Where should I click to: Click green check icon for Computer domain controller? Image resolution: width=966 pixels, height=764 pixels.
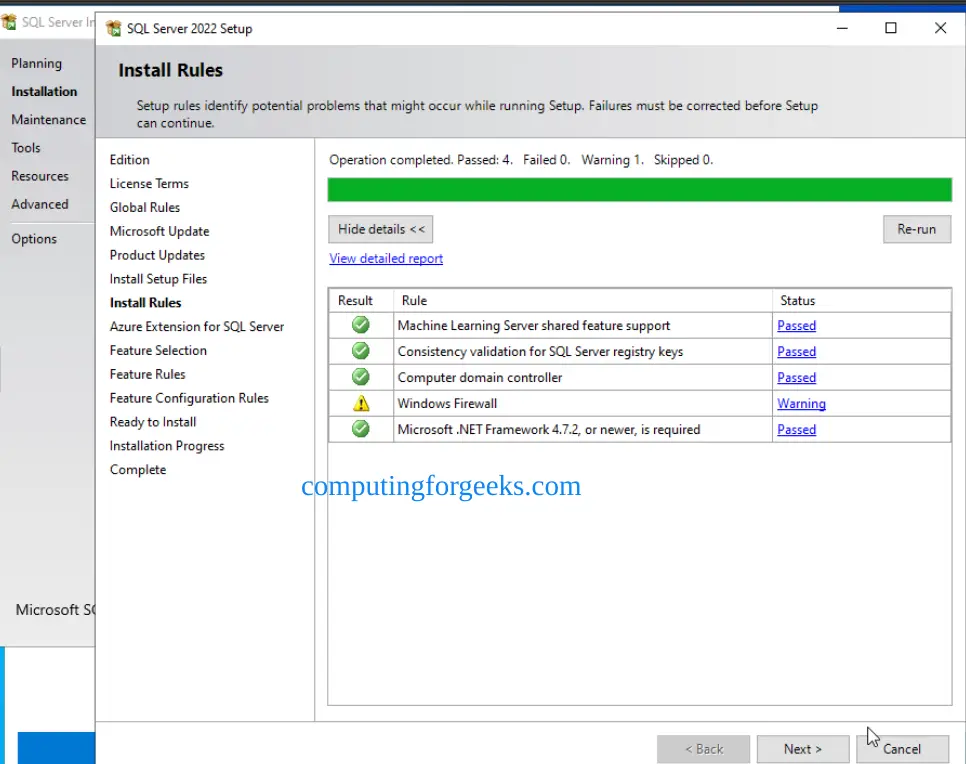(x=360, y=376)
